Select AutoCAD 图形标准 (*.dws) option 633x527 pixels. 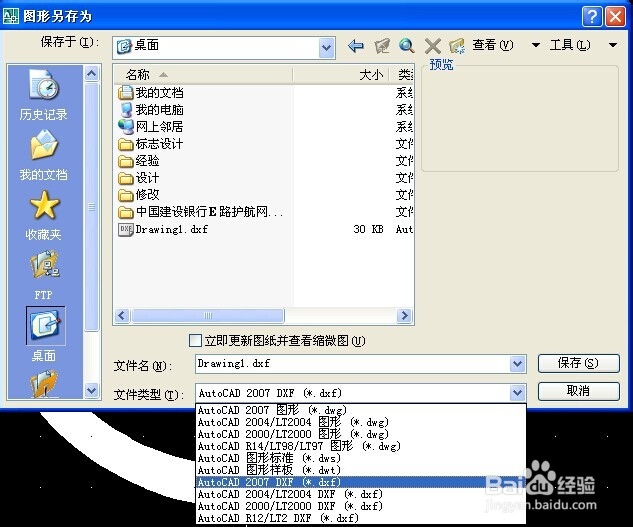pos(361,458)
